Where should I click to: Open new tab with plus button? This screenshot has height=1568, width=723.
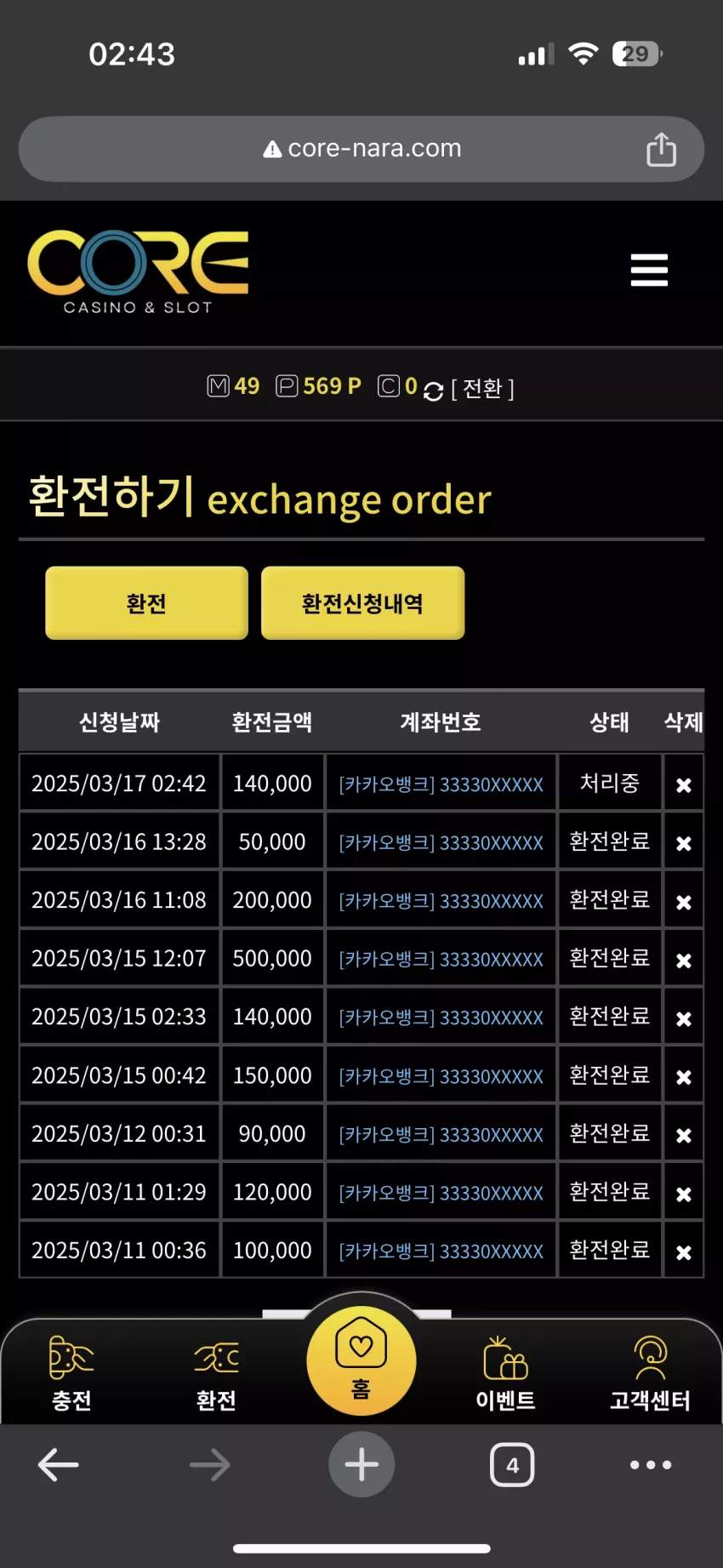[361, 1464]
